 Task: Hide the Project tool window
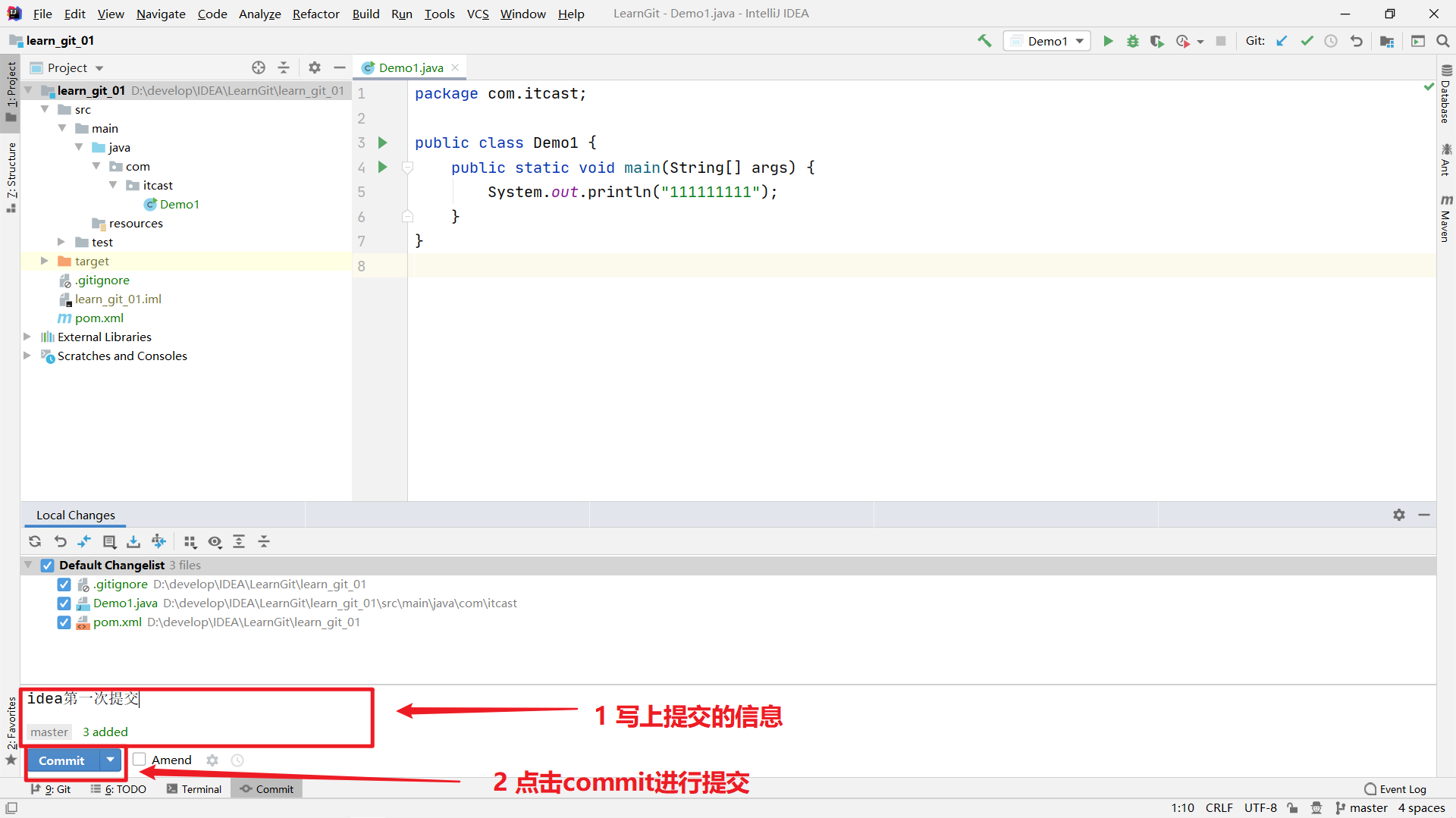point(340,67)
